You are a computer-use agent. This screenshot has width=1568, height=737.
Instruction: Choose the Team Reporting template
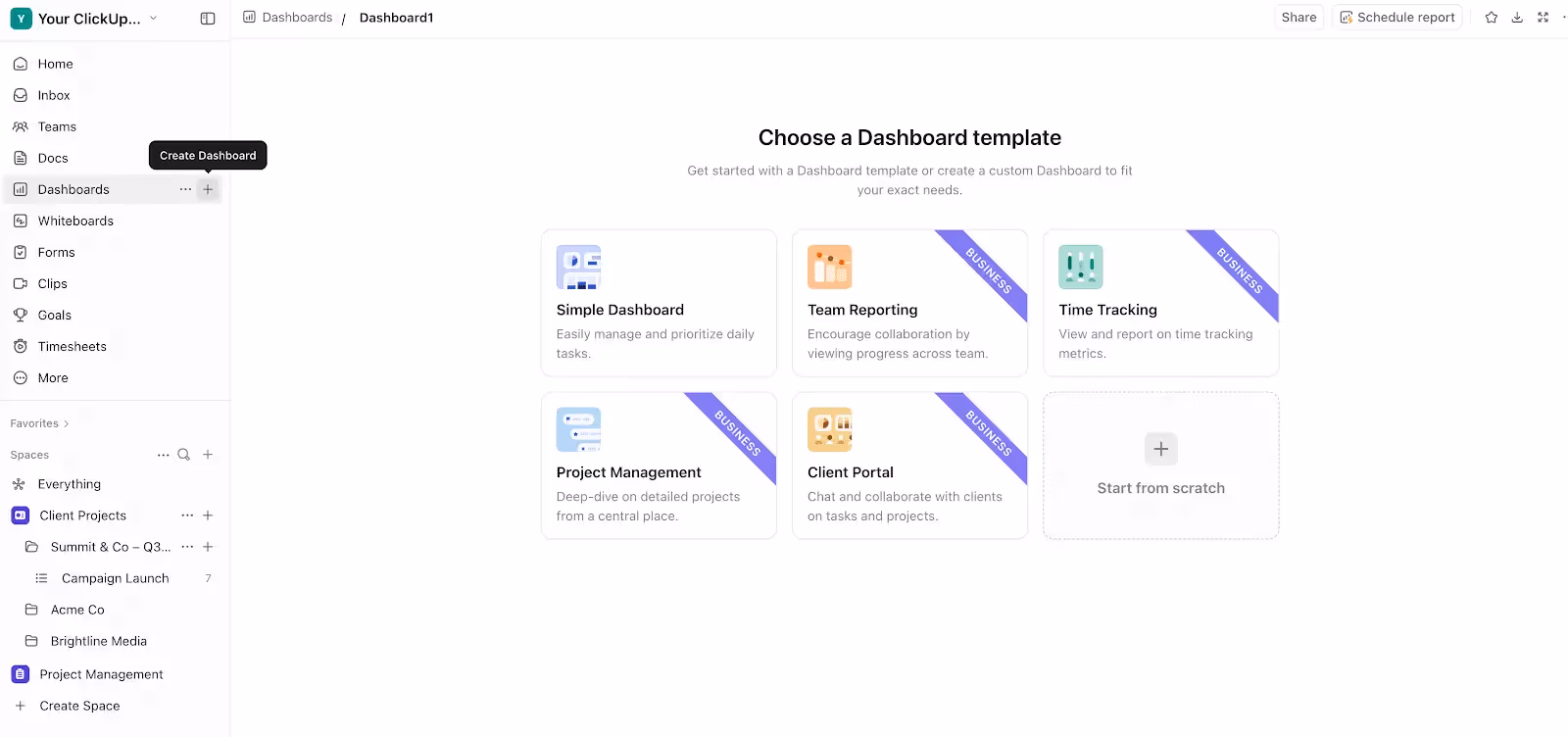point(909,303)
